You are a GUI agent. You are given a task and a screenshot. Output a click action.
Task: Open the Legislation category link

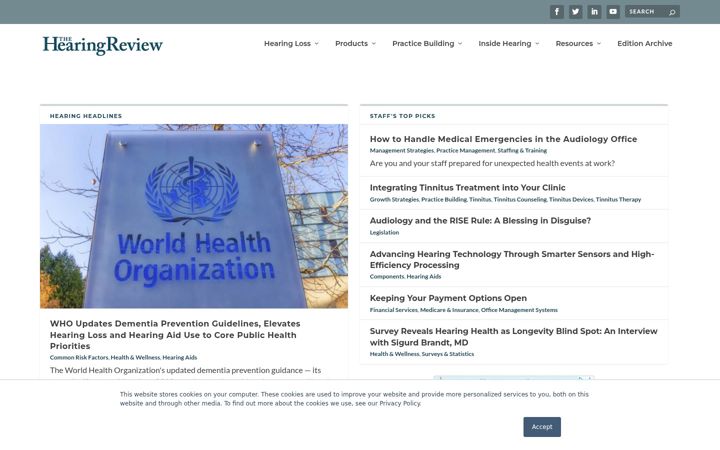click(x=384, y=232)
